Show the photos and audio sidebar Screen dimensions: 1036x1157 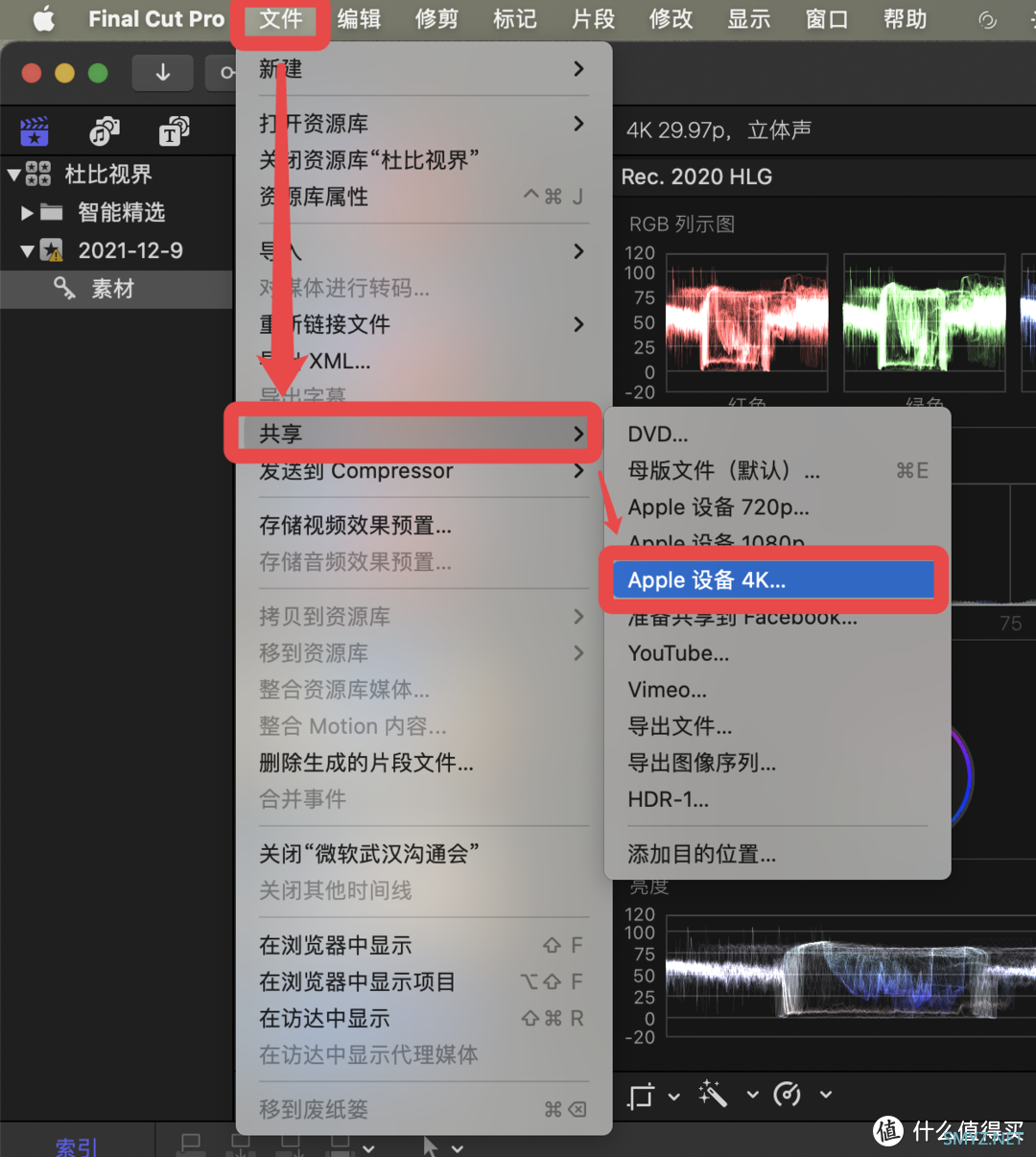104,131
